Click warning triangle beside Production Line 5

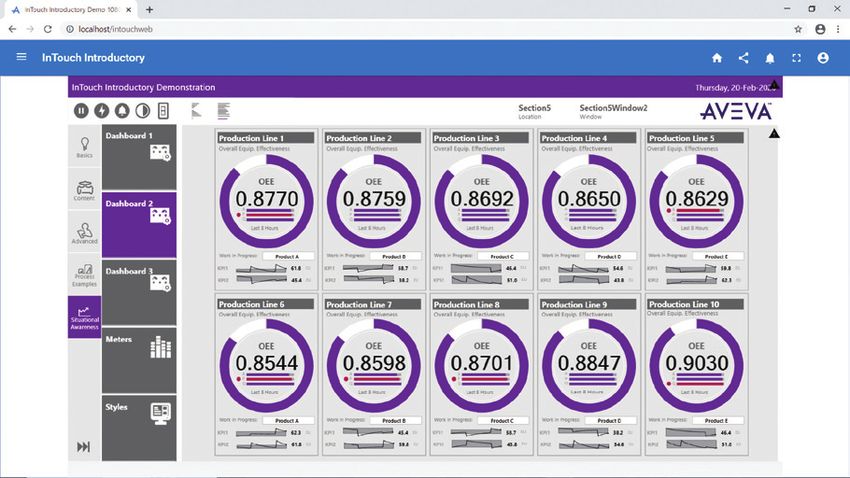coord(774,133)
